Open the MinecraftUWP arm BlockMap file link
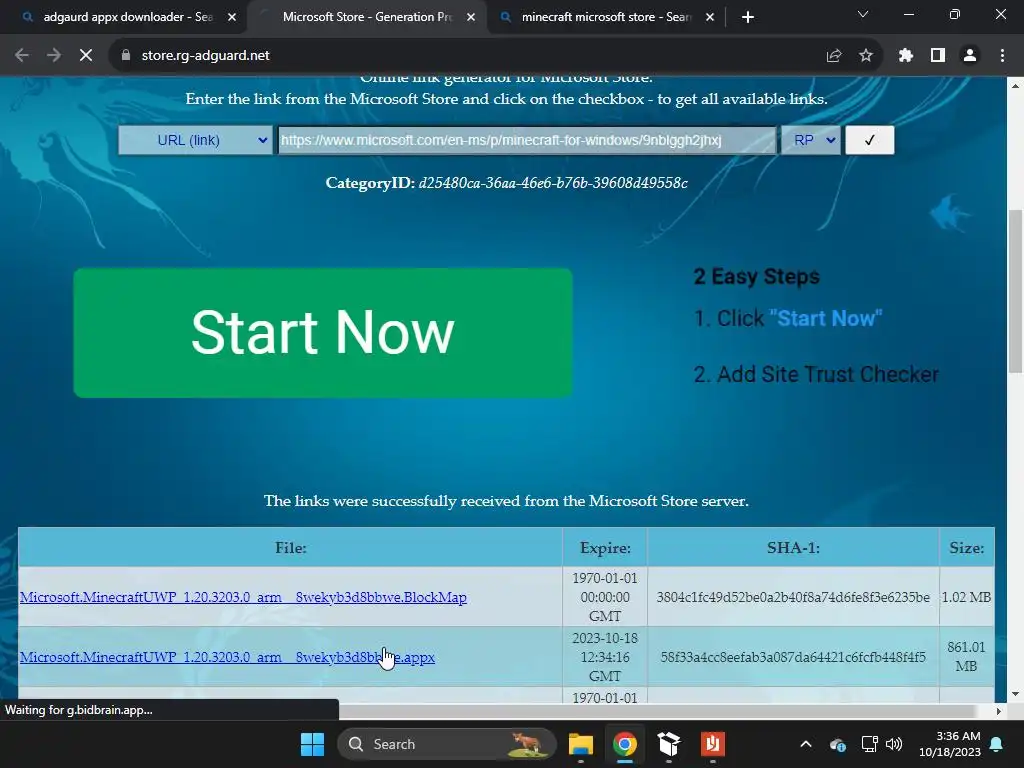The width and height of the screenshot is (1024, 768). [243, 597]
